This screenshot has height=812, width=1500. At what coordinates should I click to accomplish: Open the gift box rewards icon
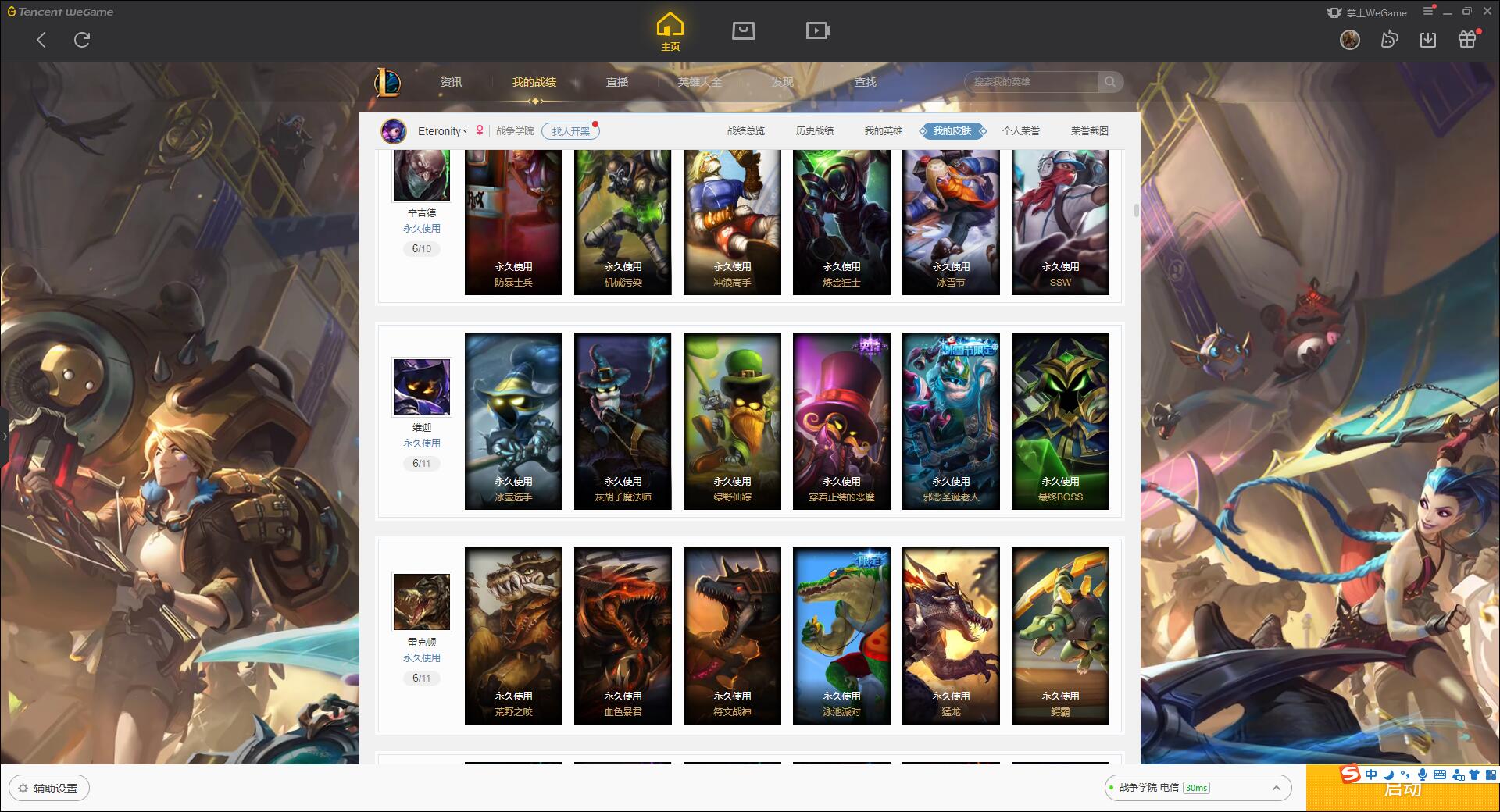[x=1467, y=39]
